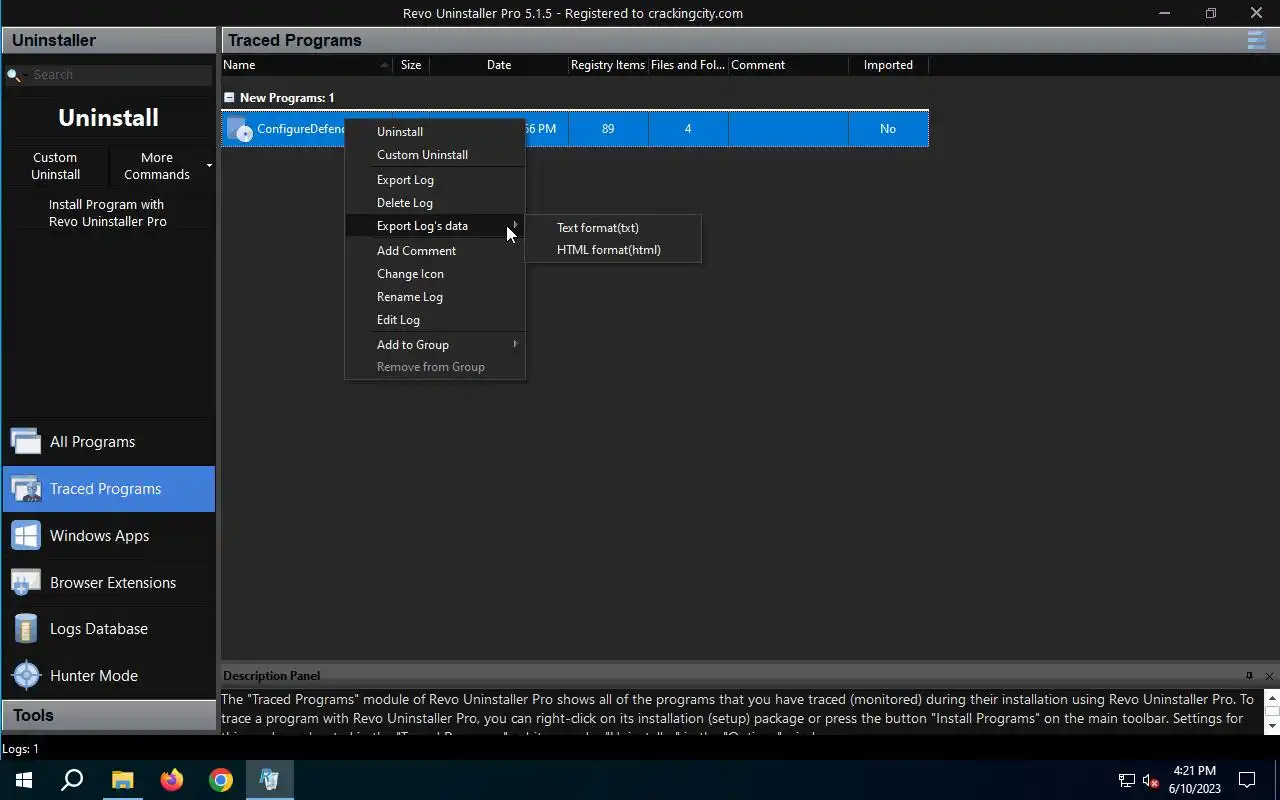Click the large Uninstall button

coord(108,117)
